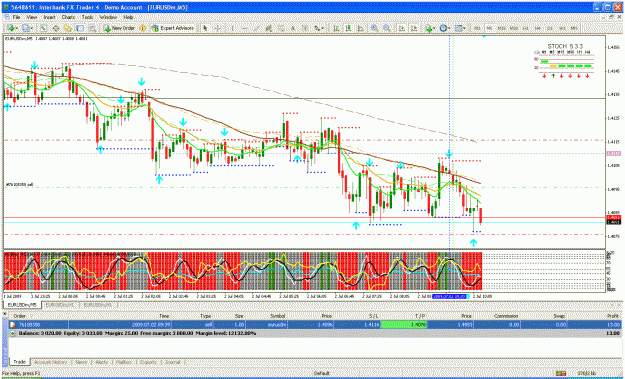Image resolution: width=625 pixels, height=379 pixels.
Task: Open the File menu
Action: click(16, 17)
